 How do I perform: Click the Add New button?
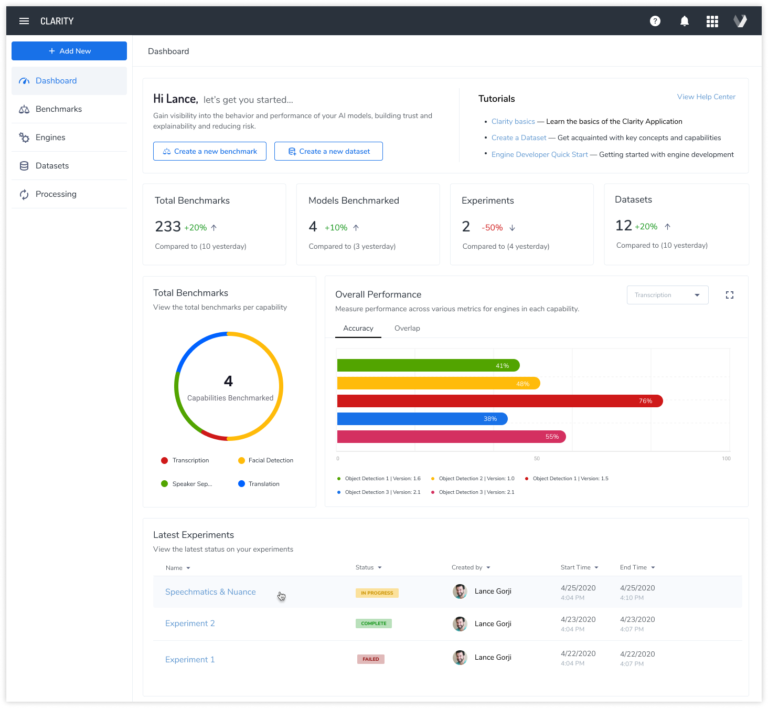pyautogui.click(x=69, y=51)
